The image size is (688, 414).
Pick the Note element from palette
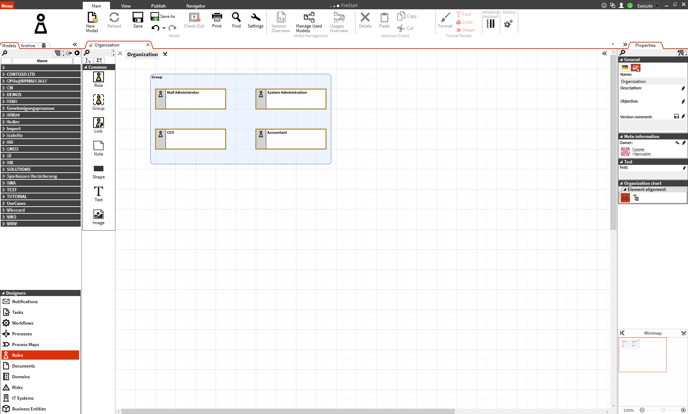point(98,148)
